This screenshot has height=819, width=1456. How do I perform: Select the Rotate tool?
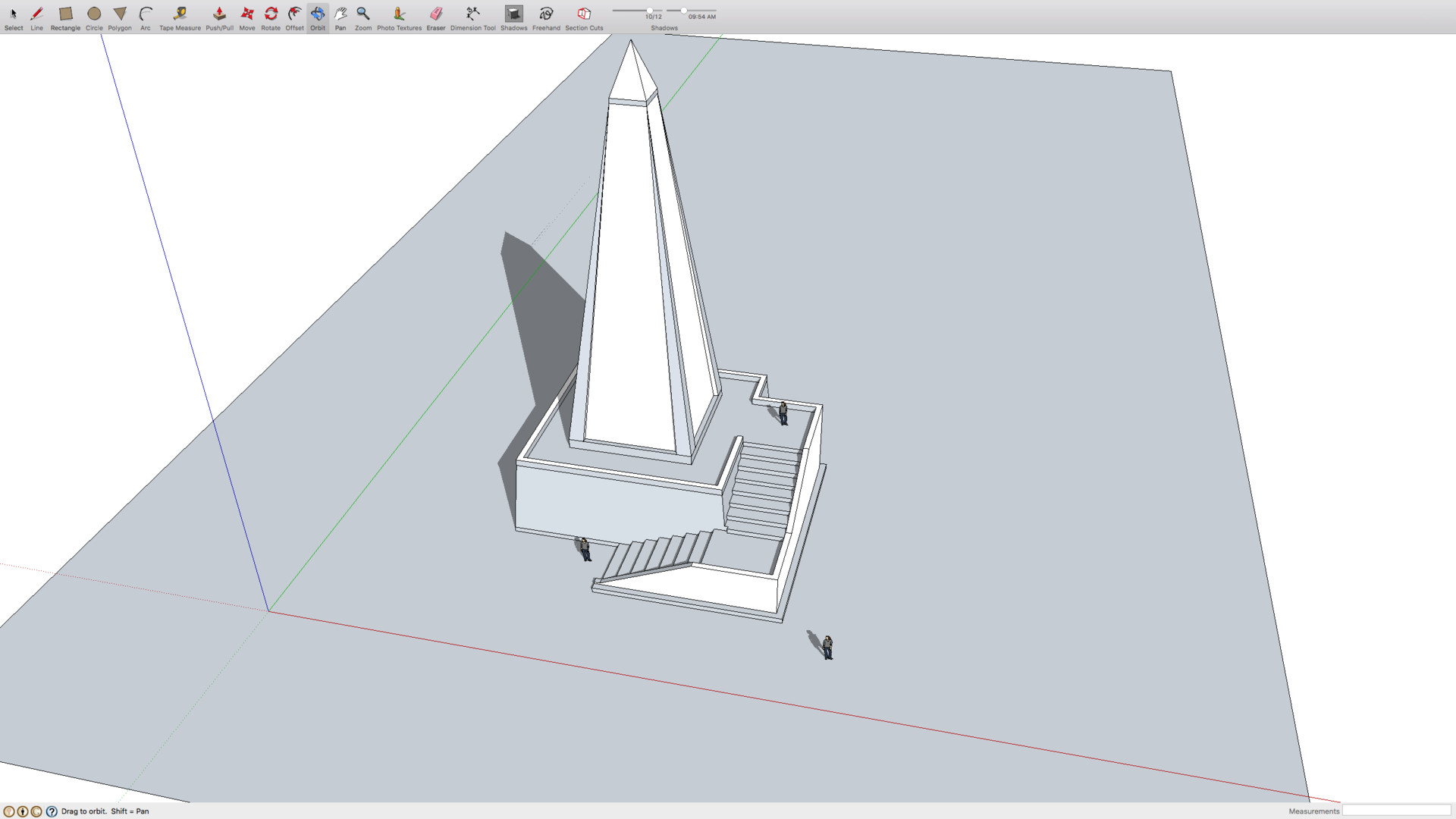click(x=271, y=14)
